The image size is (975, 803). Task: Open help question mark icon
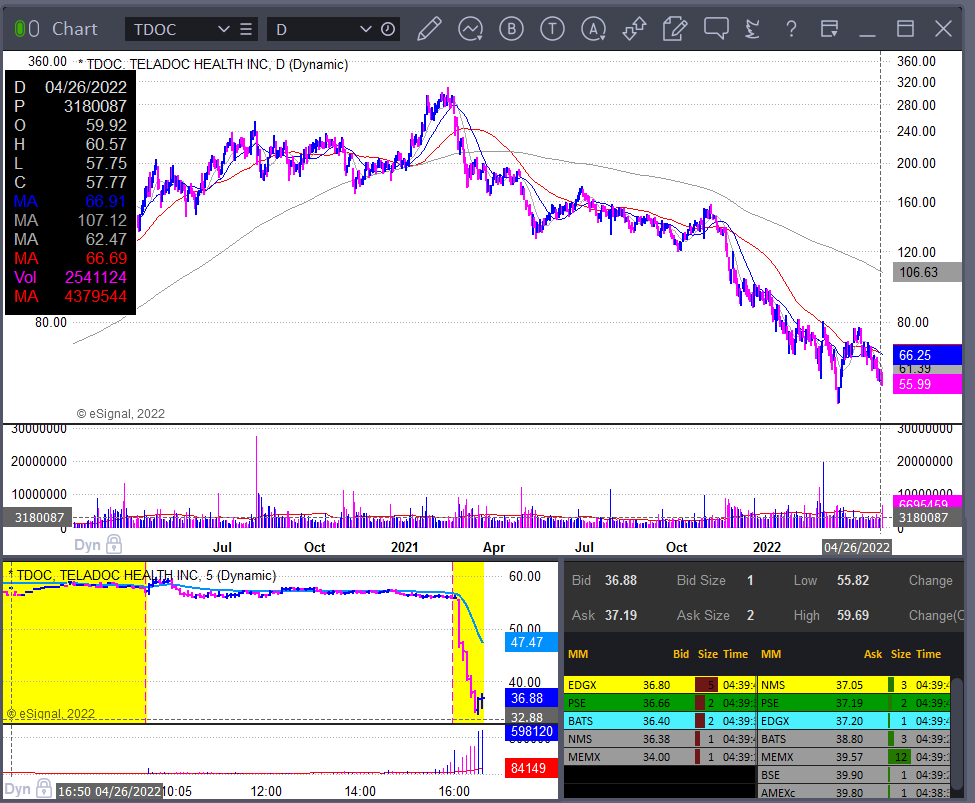click(791, 29)
